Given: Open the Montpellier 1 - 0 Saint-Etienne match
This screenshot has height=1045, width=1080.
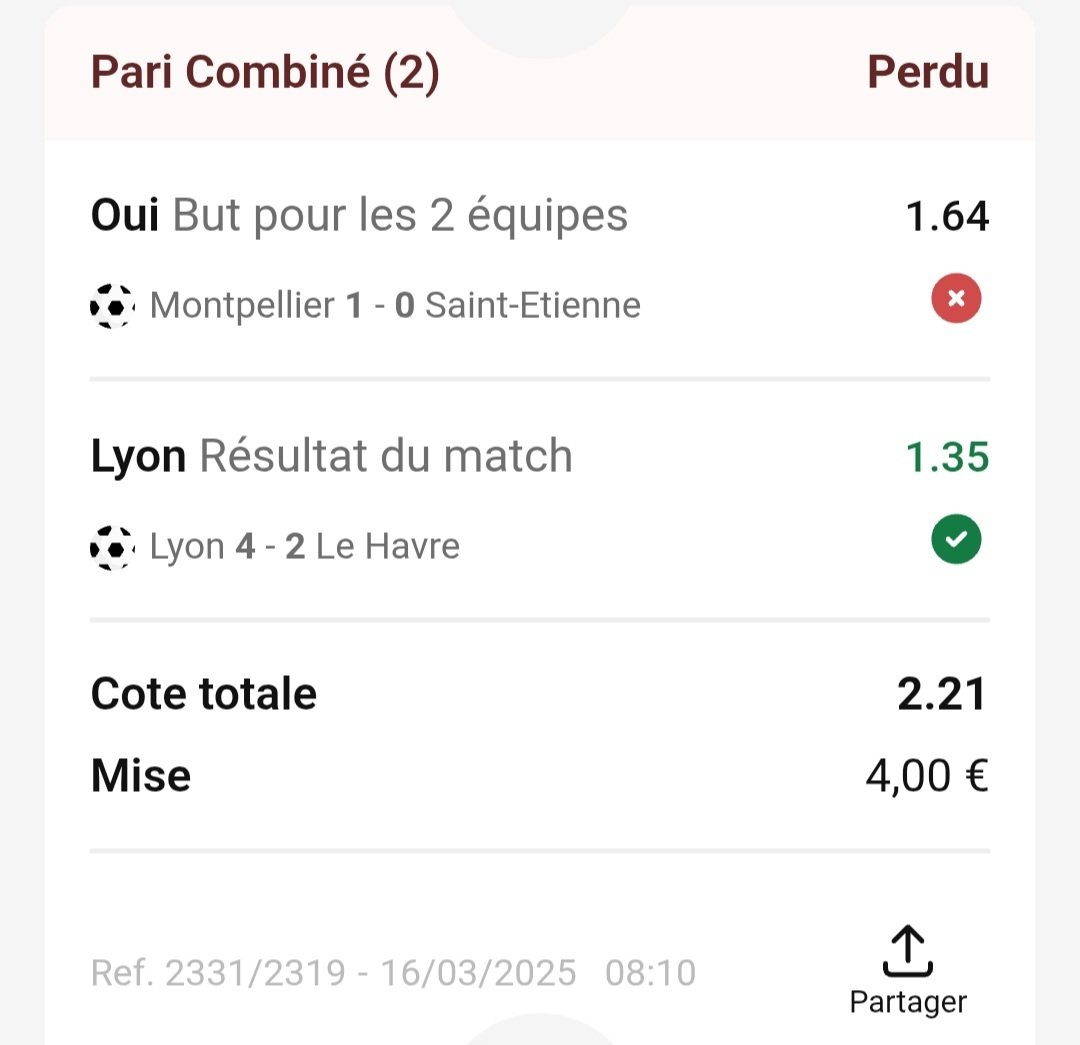Looking at the screenshot, I should pyautogui.click(x=395, y=305).
